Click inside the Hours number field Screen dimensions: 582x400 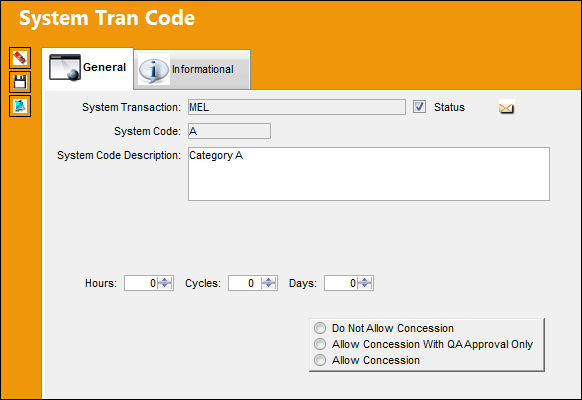(x=141, y=283)
